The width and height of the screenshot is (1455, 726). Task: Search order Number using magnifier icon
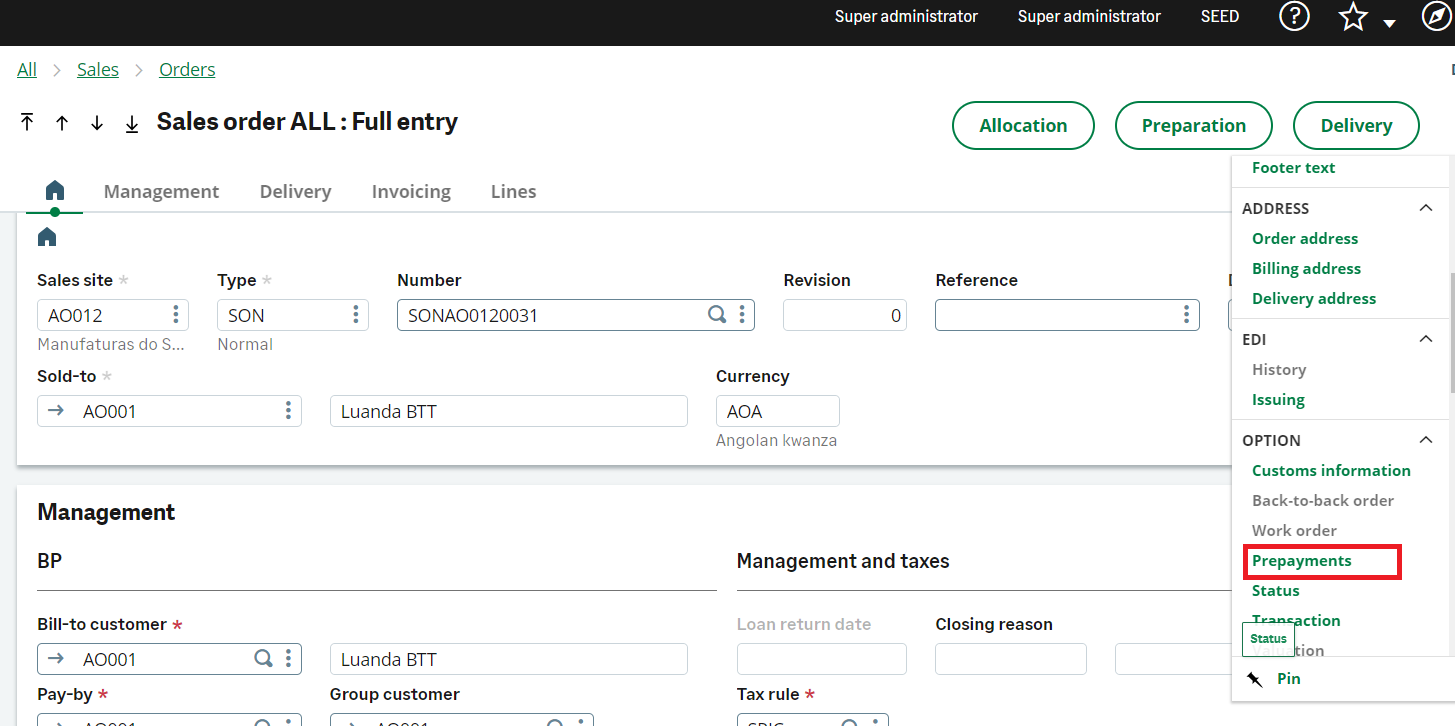pyautogui.click(x=717, y=314)
